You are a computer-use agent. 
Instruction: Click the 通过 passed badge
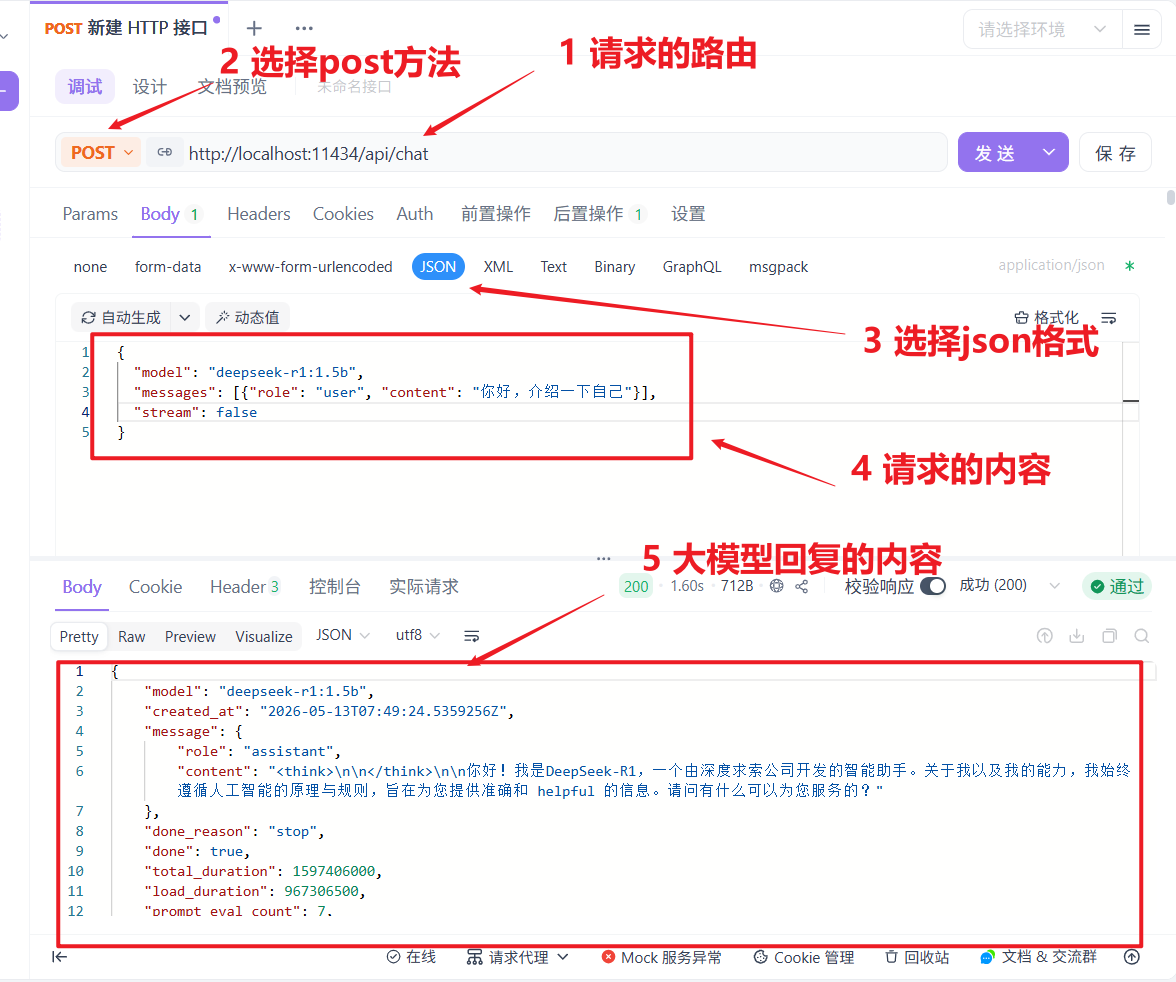(x=1117, y=587)
